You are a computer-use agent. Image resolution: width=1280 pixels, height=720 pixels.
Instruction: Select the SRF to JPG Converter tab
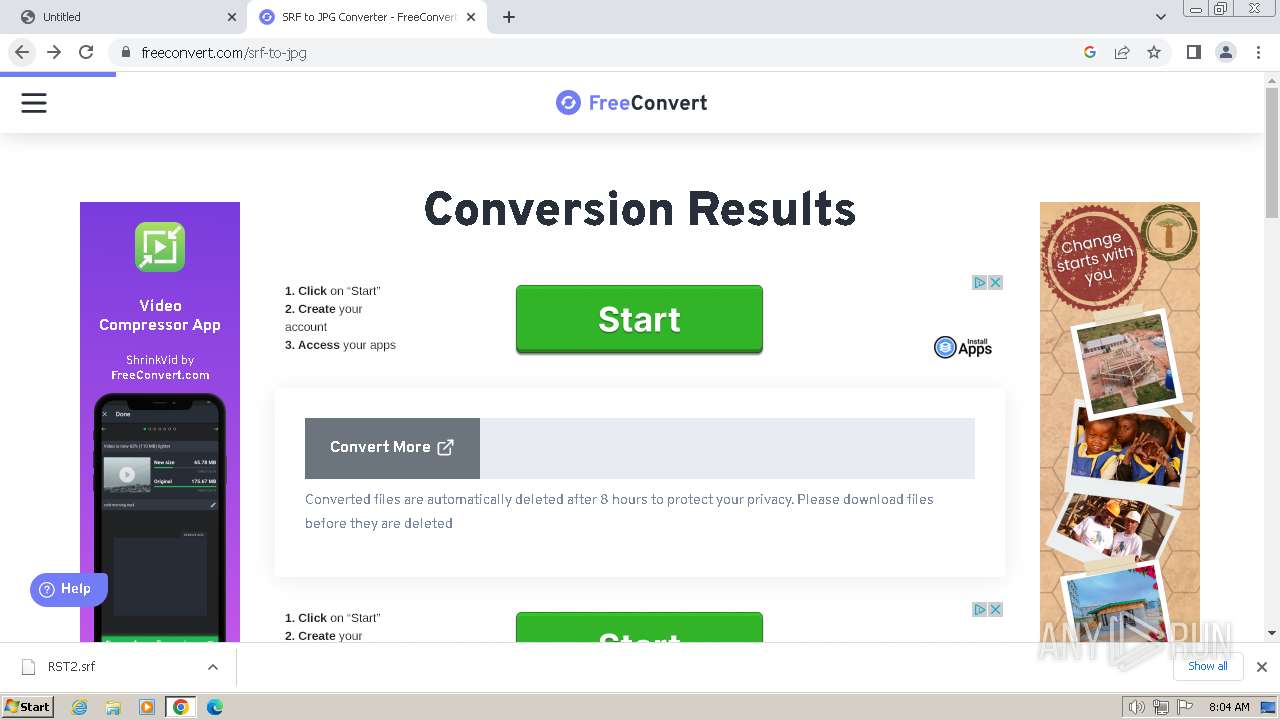coord(368,17)
